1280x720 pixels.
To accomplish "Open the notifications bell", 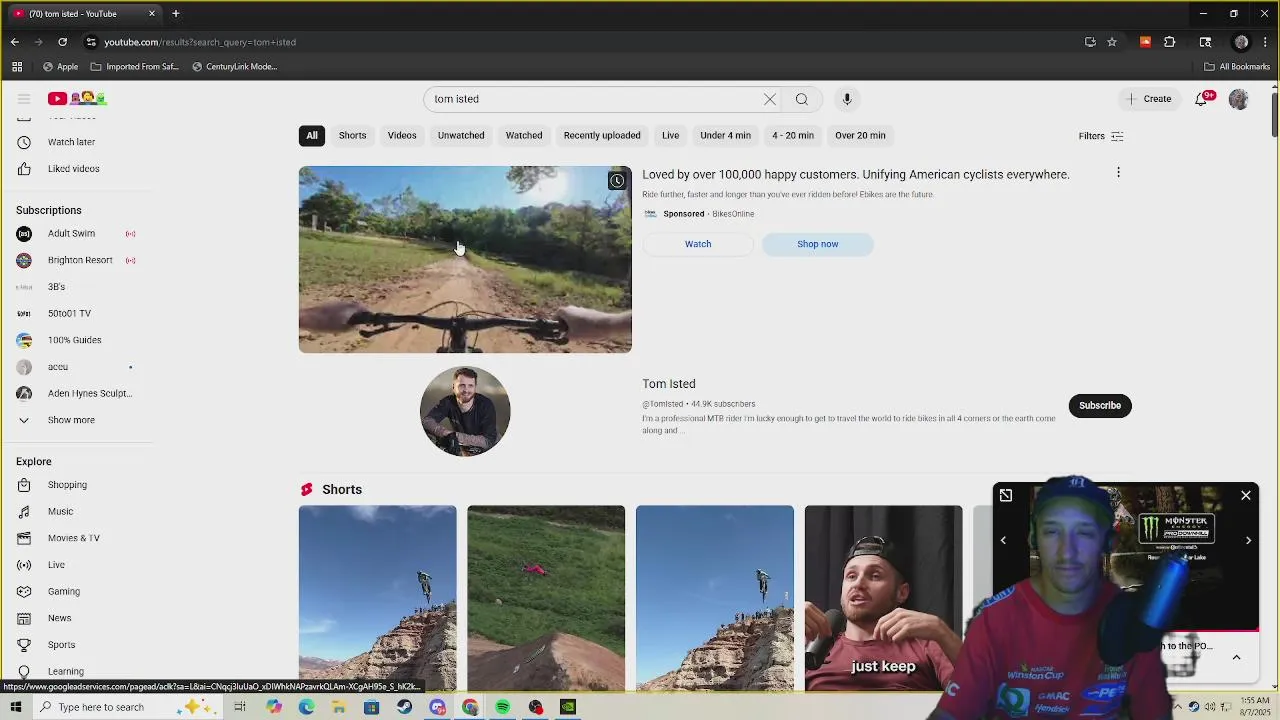I will tap(1202, 98).
